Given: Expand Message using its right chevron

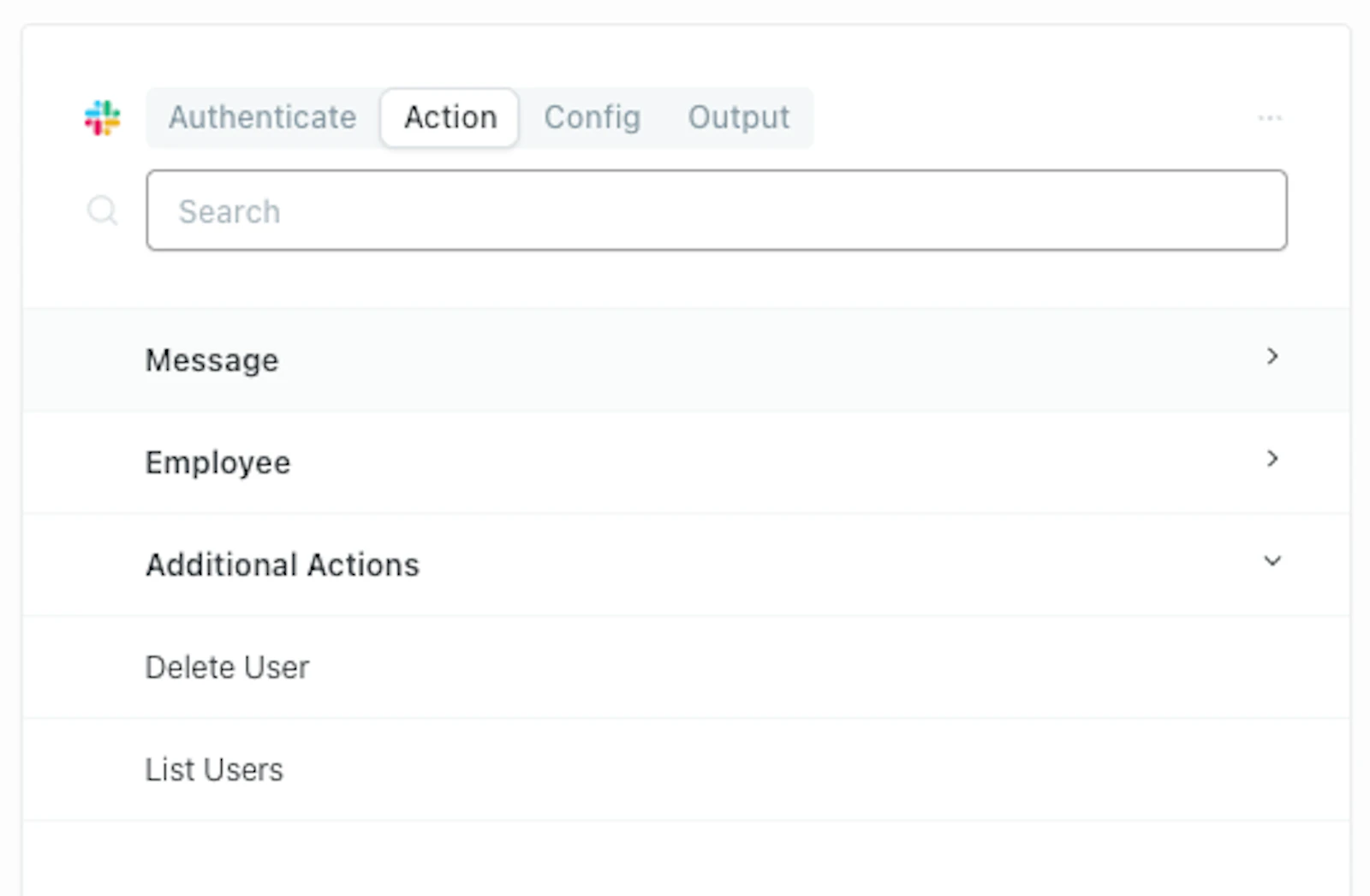Looking at the screenshot, I should [1272, 356].
